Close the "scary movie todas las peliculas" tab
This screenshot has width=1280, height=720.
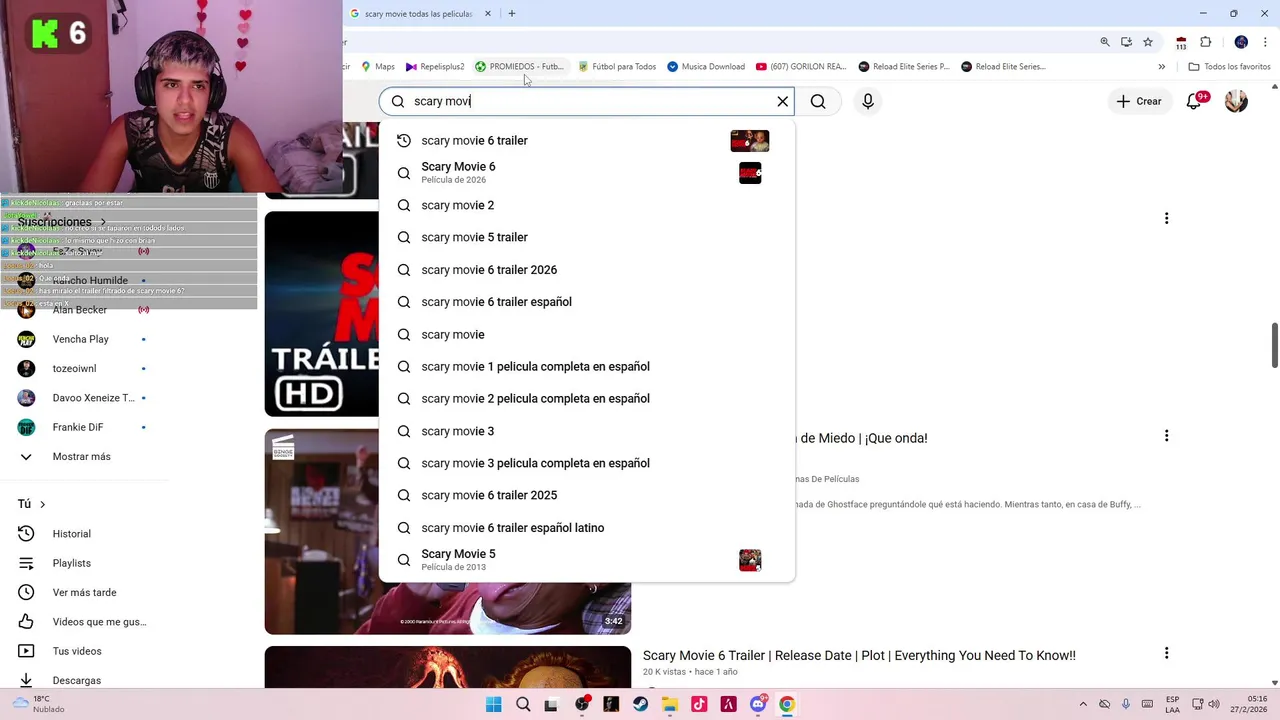pyautogui.click(x=488, y=14)
